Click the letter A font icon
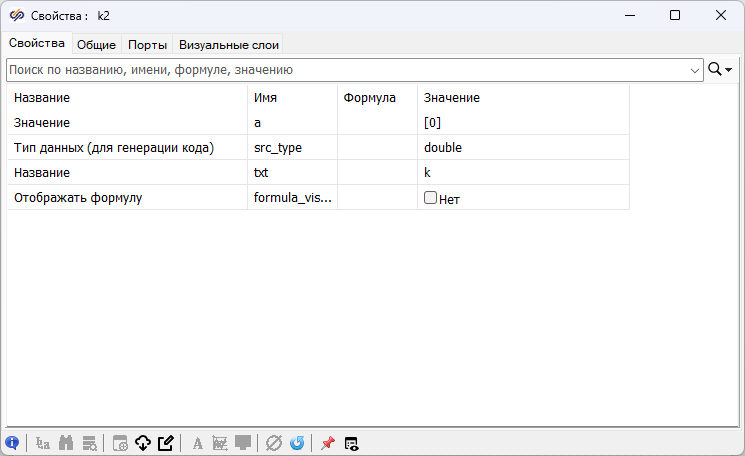745x456 pixels. (x=197, y=443)
